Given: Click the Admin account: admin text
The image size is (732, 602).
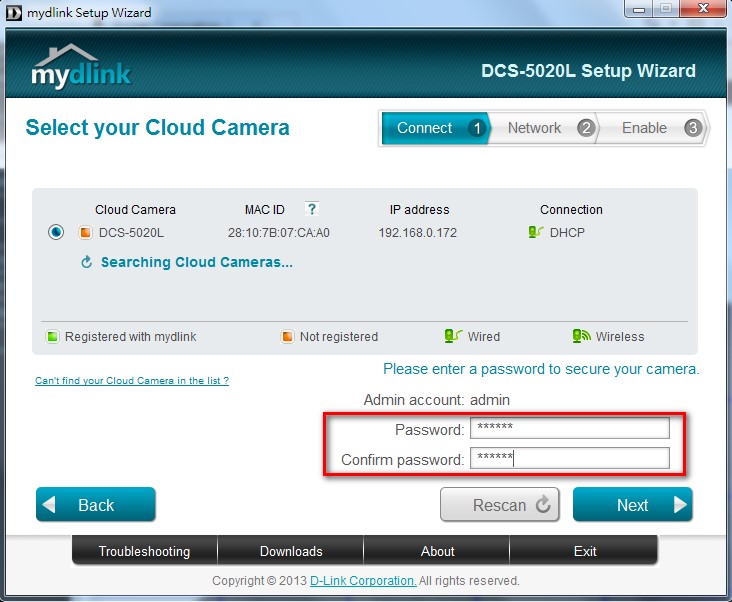Looking at the screenshot, I should [x=436, y=400].
